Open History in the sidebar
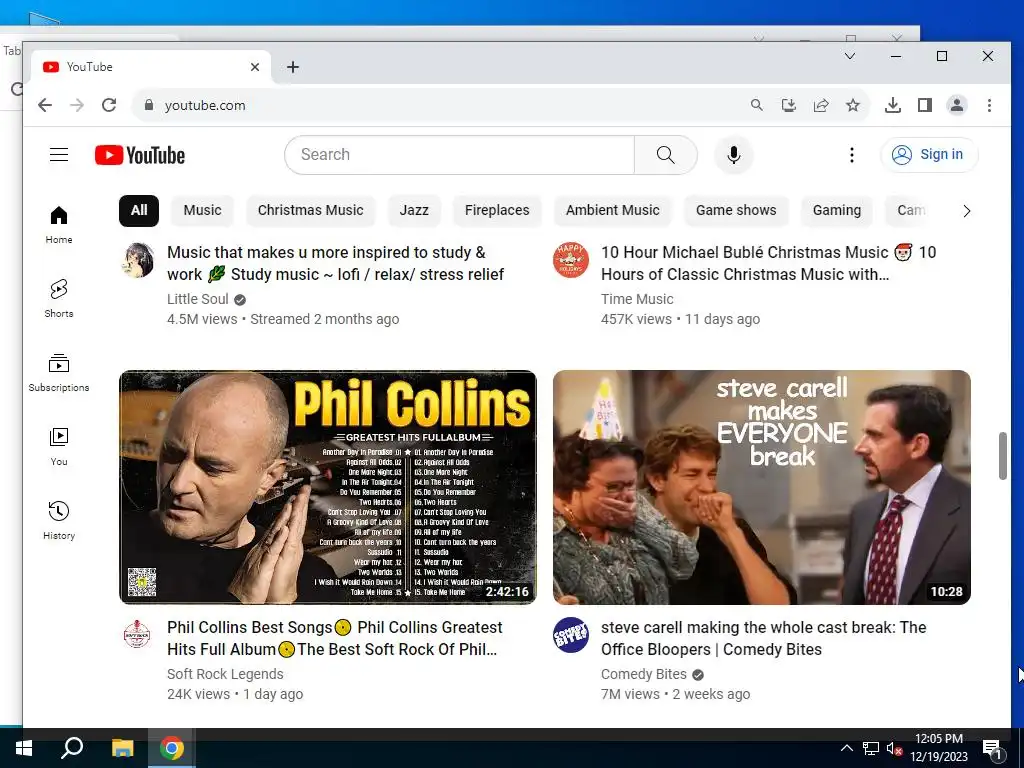 pyautogui.click(x=59, y=520)
